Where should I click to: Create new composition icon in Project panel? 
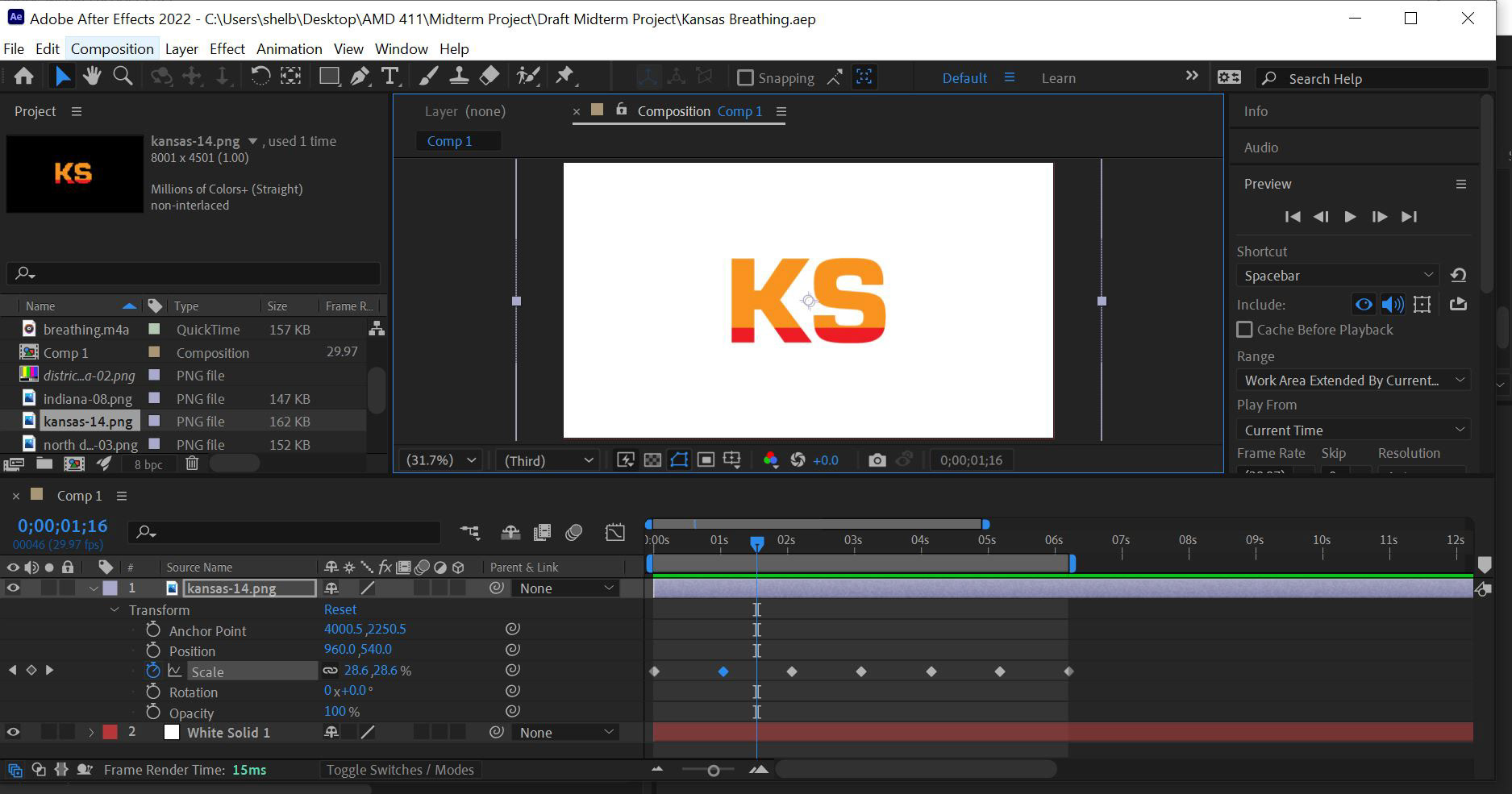click(74, 464)
